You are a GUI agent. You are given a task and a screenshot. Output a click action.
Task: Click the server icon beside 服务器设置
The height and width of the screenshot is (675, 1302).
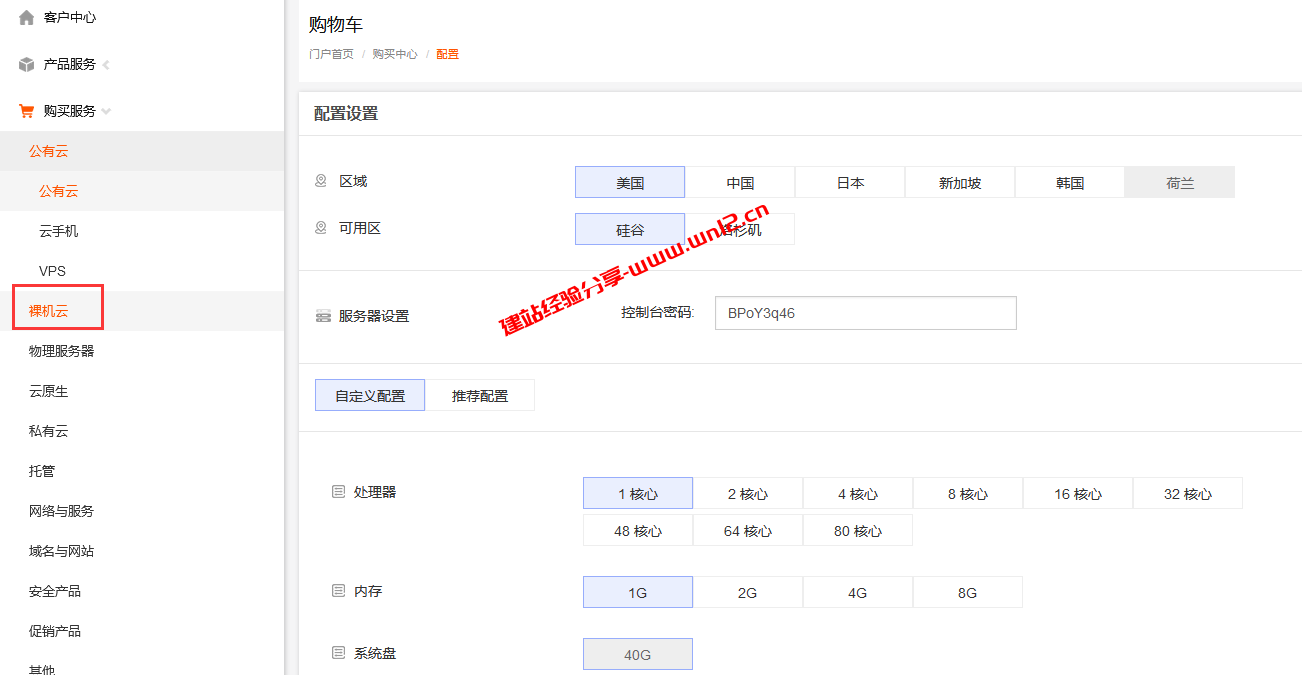tap(322, 315)
